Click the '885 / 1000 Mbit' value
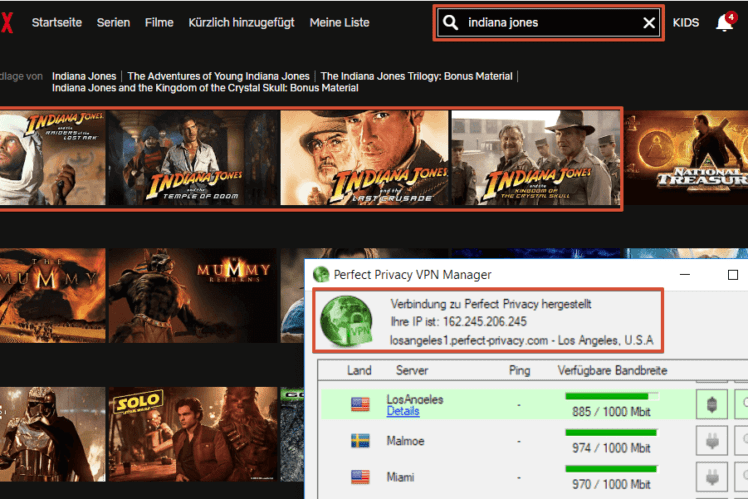The image size is (748, 499). tap(611, 411)
